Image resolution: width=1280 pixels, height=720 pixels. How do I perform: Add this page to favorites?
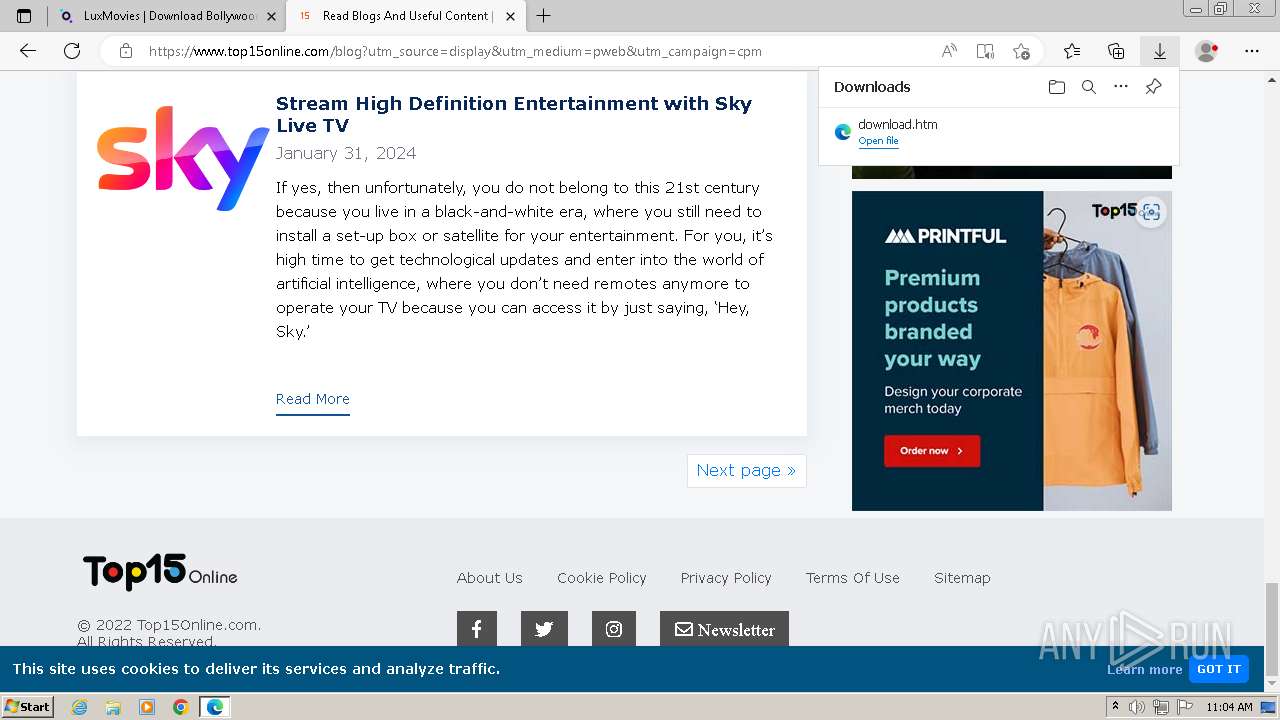pyautogui.click(x=1021, y=51)
